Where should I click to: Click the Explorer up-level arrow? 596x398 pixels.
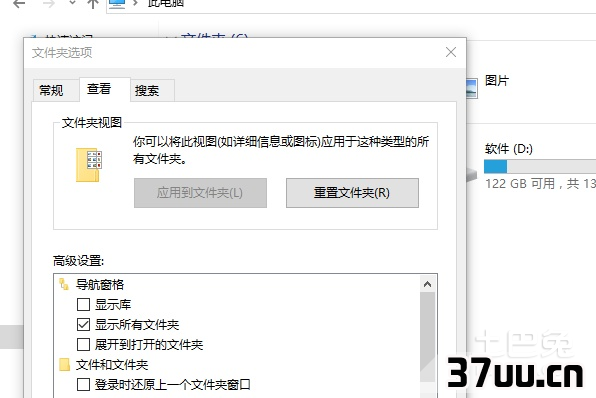(x=93, y=4)
